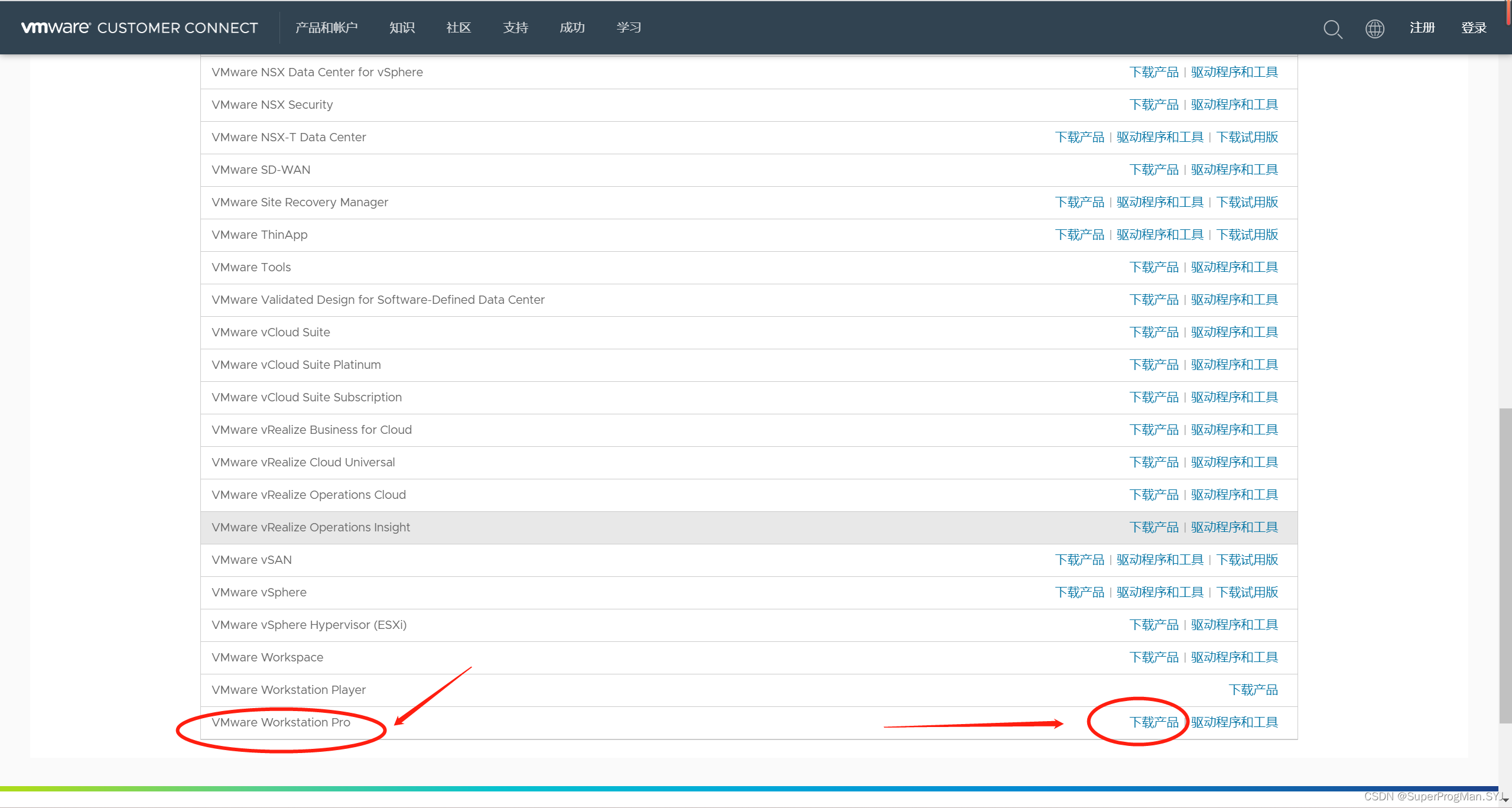This screenshot has height=808, width=1512.
Task: Click 驱动程序和工具 for vRealize Operations Insight
Action: tap(1234, 527)
